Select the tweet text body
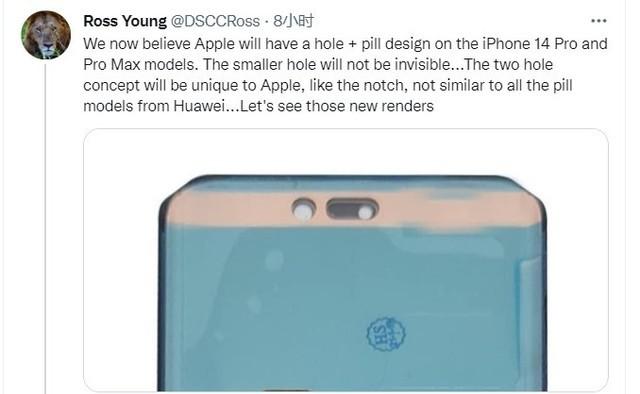Screen dimensions: 640x394 tap(345, 75)
